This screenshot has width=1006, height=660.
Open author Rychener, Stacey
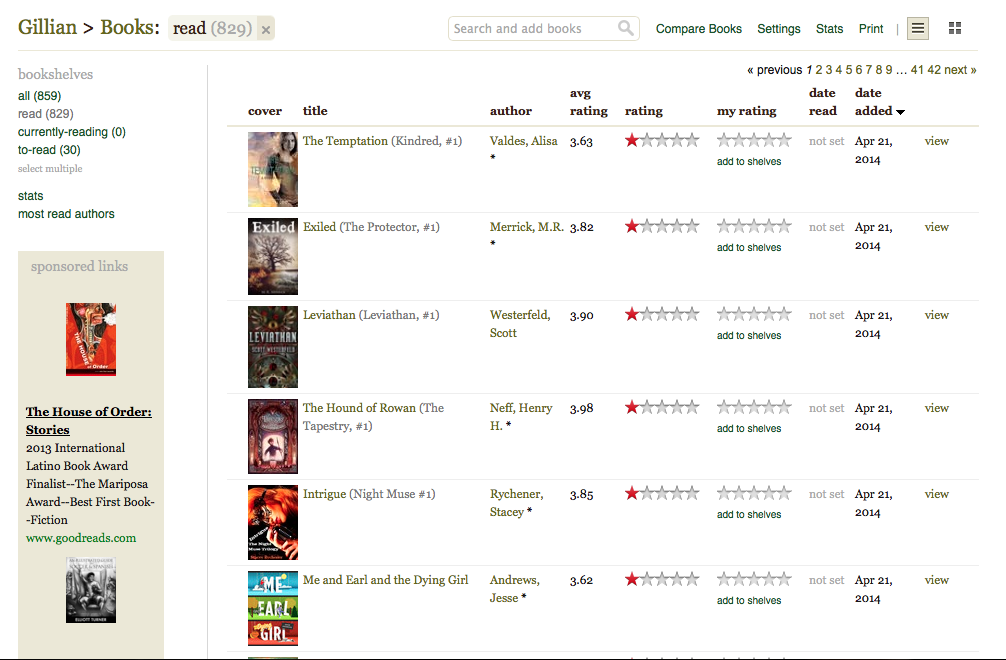click(x=516, y=503)
